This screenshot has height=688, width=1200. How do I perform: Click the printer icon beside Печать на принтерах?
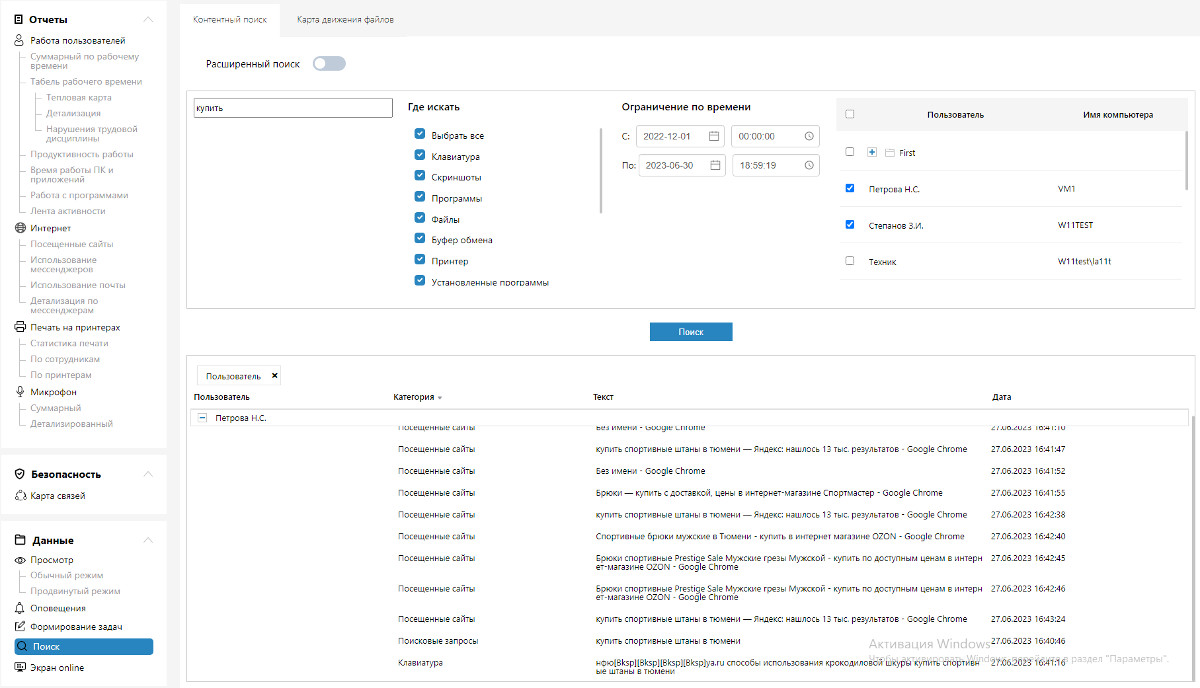pos(19,327)
